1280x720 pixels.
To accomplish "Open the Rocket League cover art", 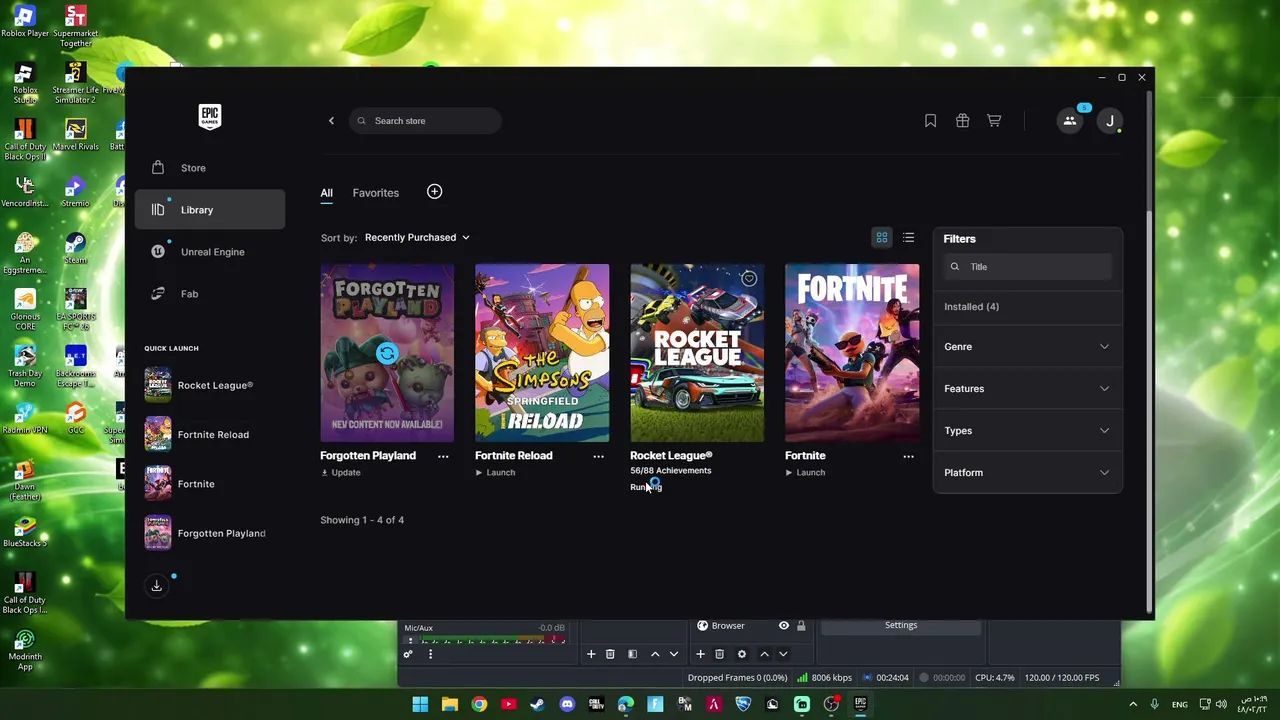I will pos(697,353).
